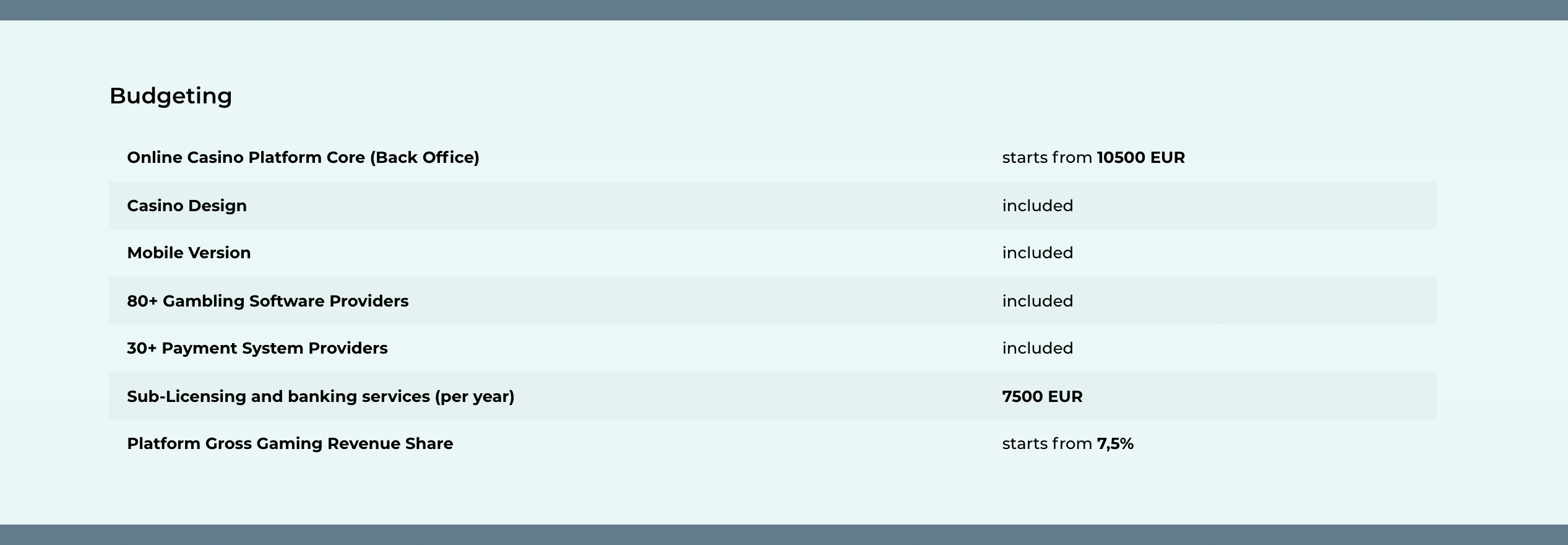Select 30+ Payment System Providers label
This screenshot has width=1568, height=545.
tap(257, 348)
